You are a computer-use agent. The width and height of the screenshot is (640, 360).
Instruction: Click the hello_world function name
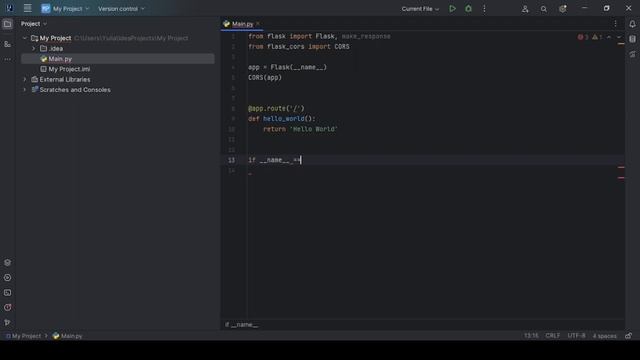click(284, 119)
